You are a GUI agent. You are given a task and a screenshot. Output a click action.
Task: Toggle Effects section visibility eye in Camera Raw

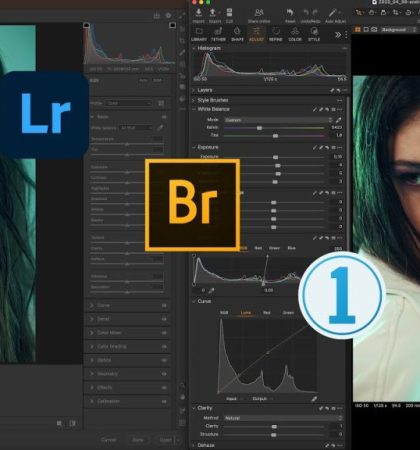click(164, 388)
